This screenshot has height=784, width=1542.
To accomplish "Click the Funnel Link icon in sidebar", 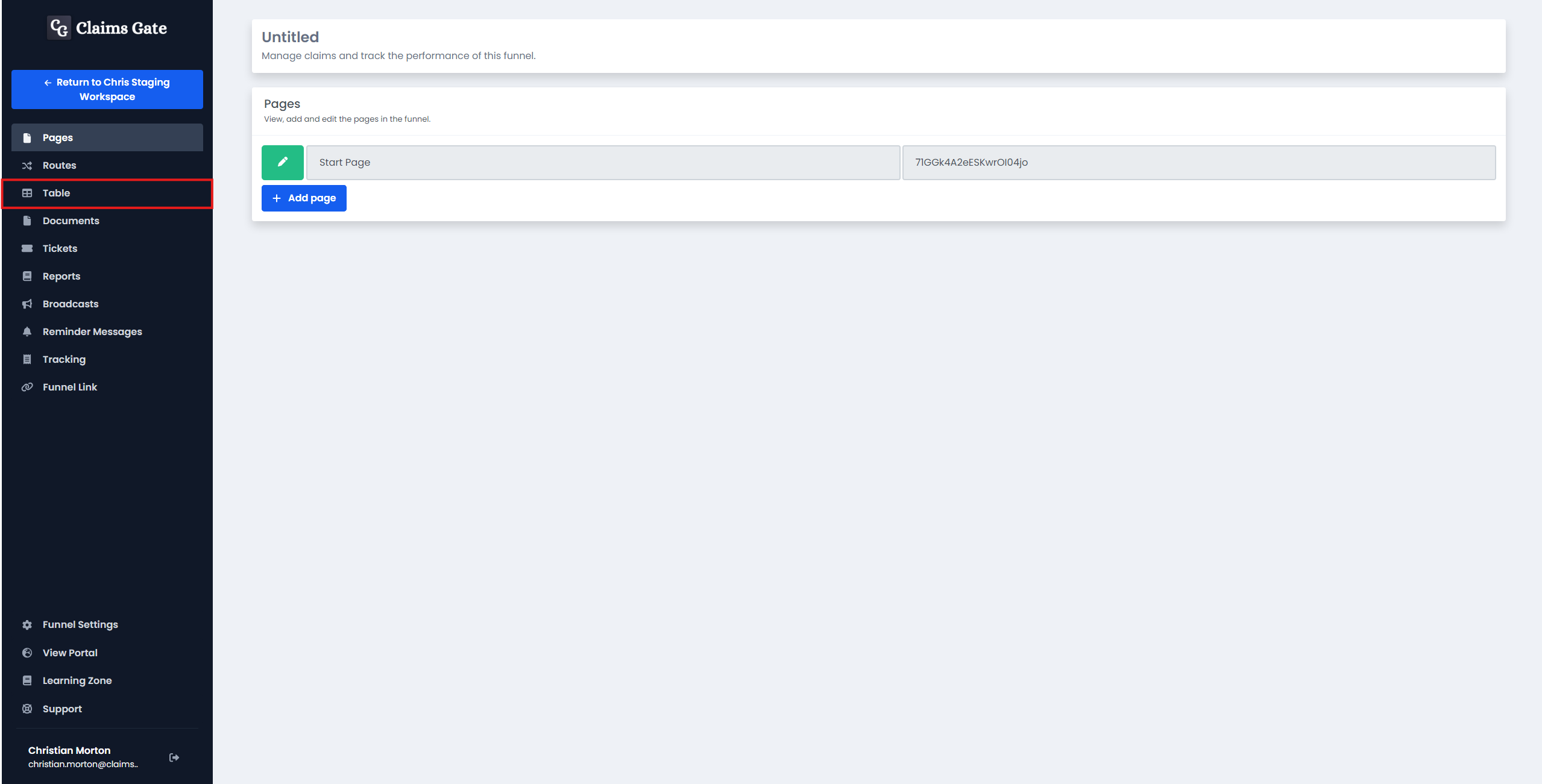I will (x=27, y=387).
